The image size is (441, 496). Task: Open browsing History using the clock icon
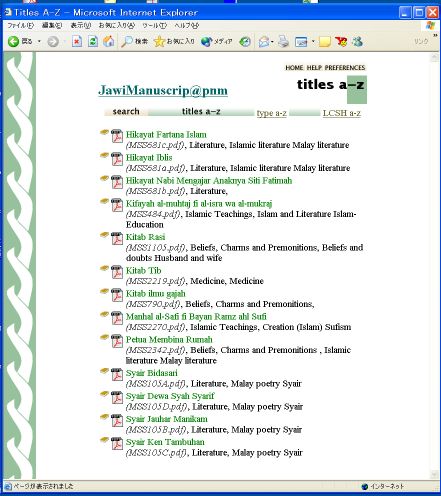(245, 42)
